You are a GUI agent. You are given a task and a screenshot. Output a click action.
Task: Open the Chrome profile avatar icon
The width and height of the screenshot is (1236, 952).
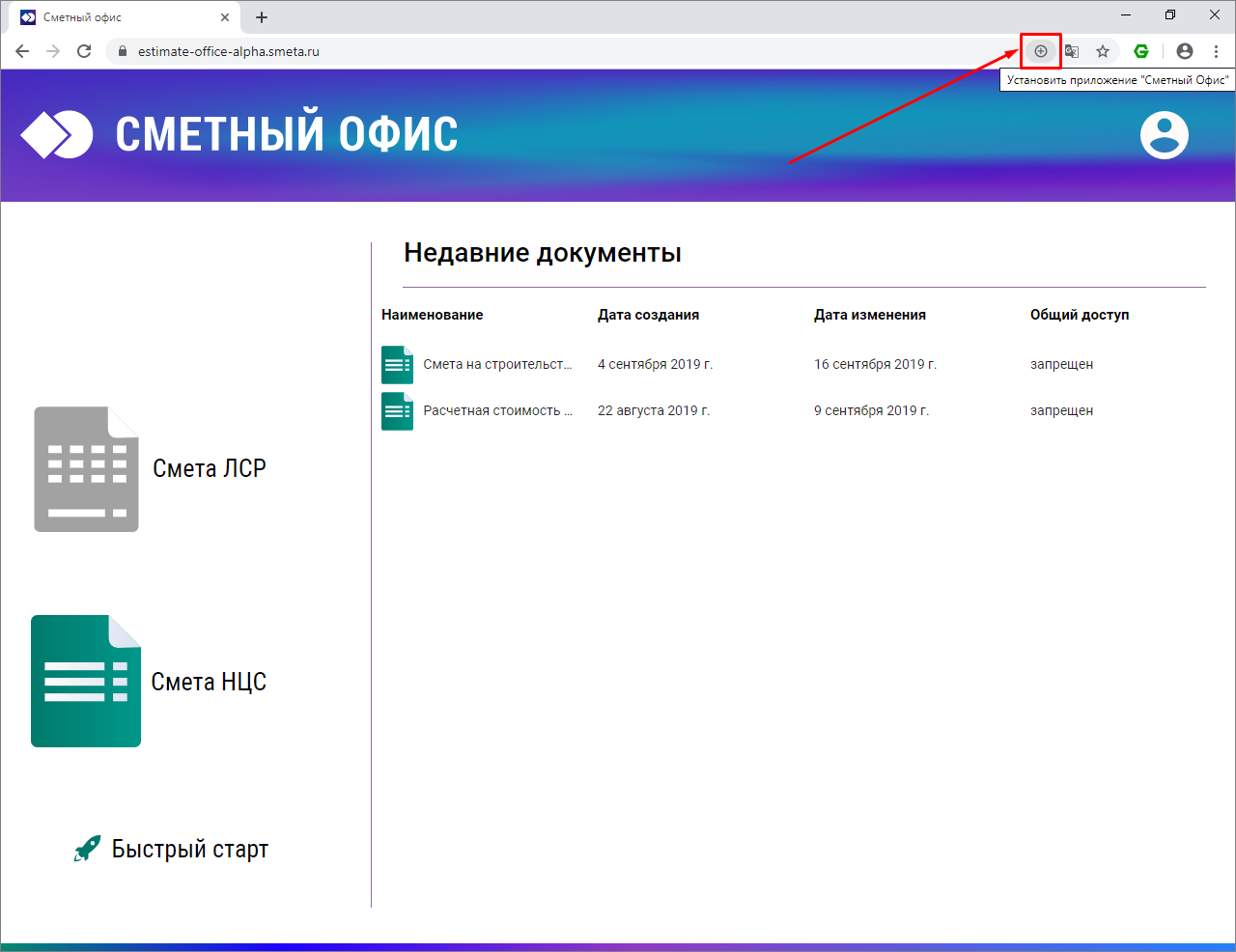pos(1185,51)
